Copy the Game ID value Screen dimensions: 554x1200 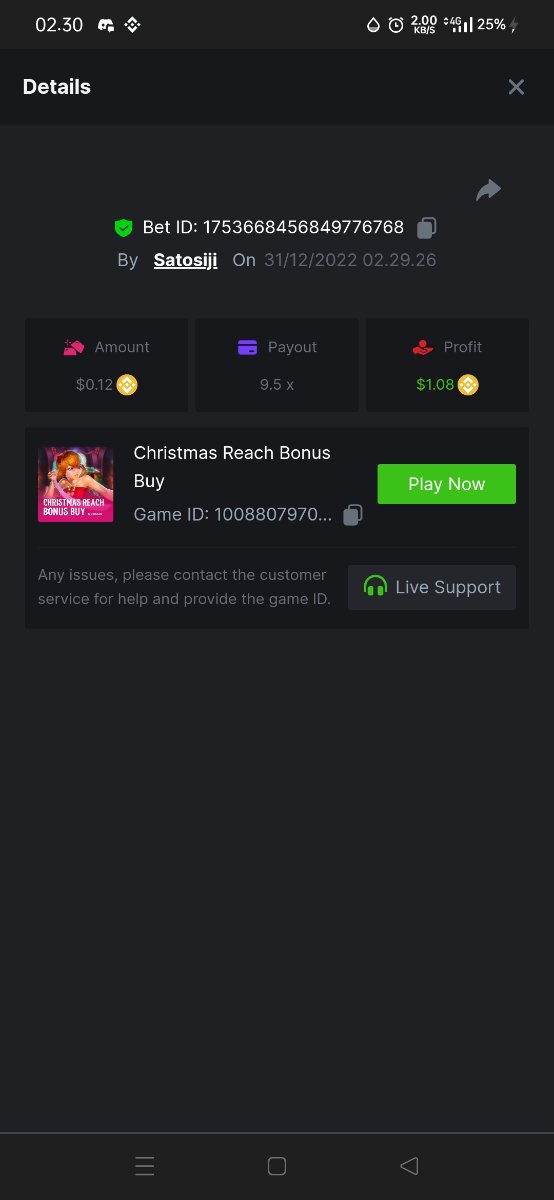pos(352,515)
